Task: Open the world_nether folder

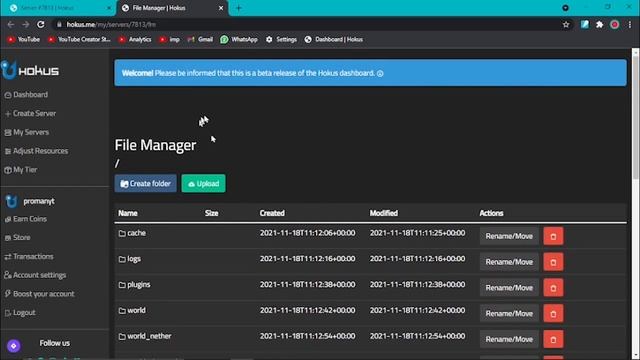Action: coord(145,336)
